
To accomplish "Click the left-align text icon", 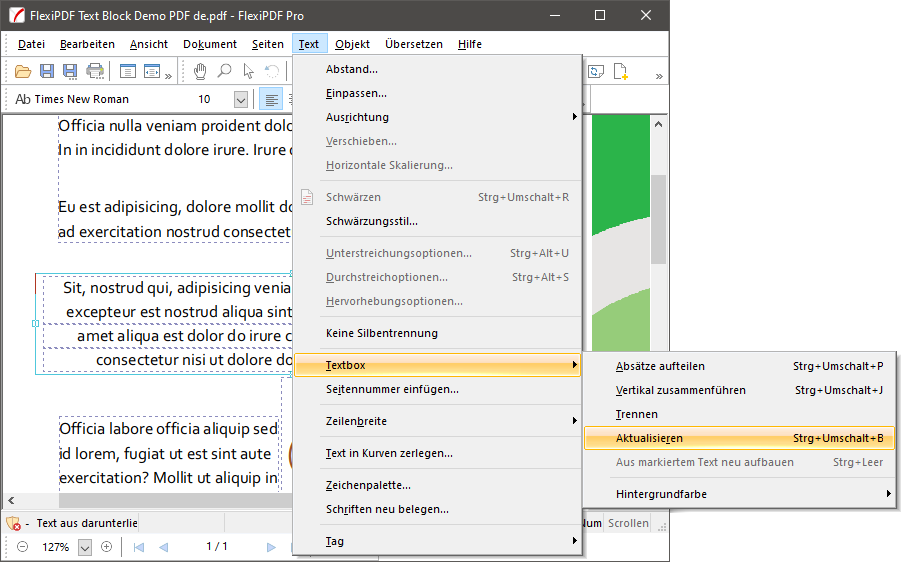I will 271,99.
